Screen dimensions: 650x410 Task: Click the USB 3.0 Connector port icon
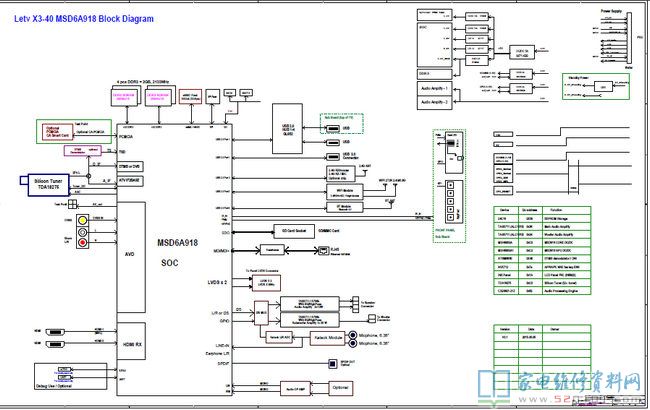(332, 157)
